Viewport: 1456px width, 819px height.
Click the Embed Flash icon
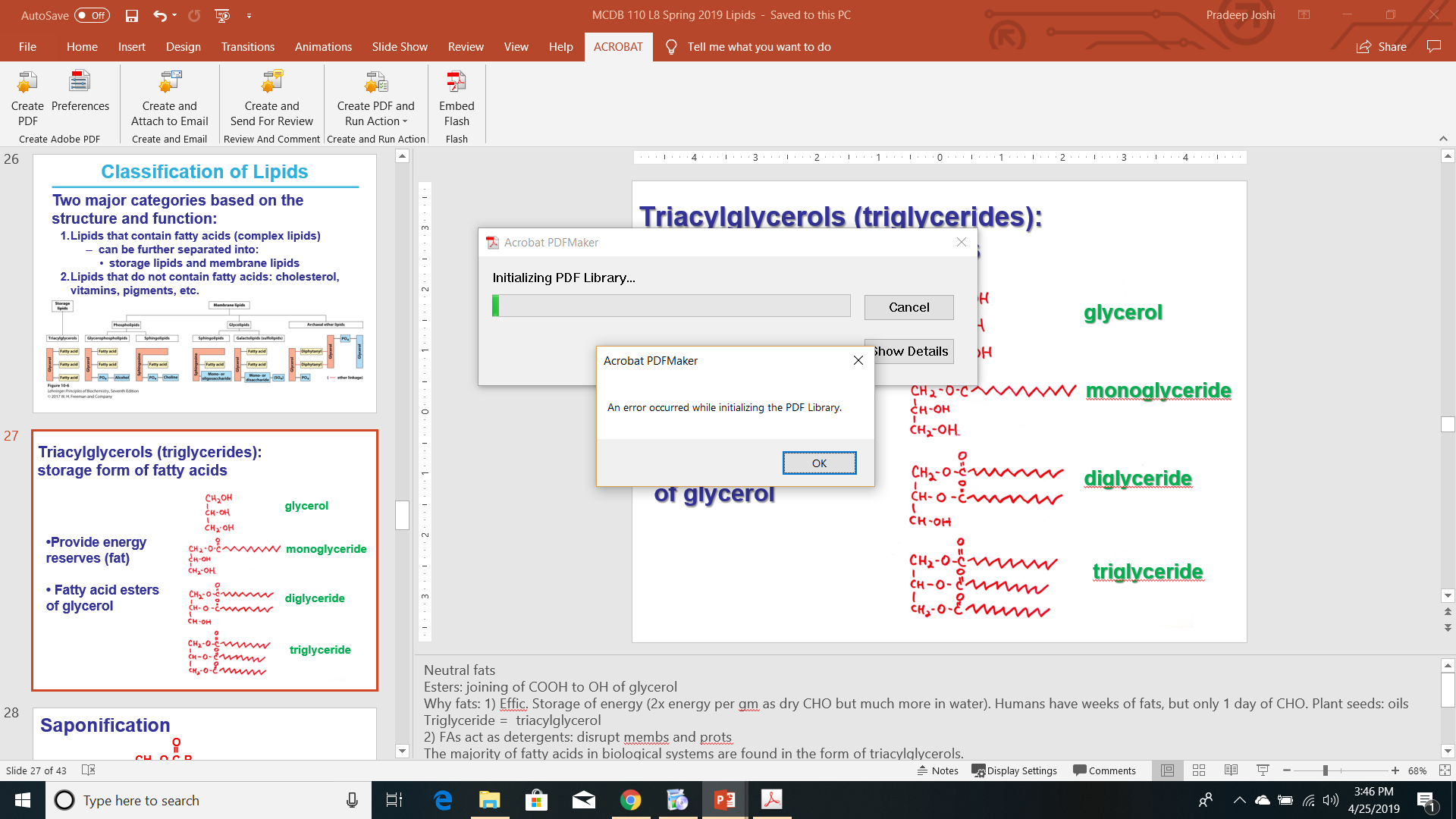point(456,99)
